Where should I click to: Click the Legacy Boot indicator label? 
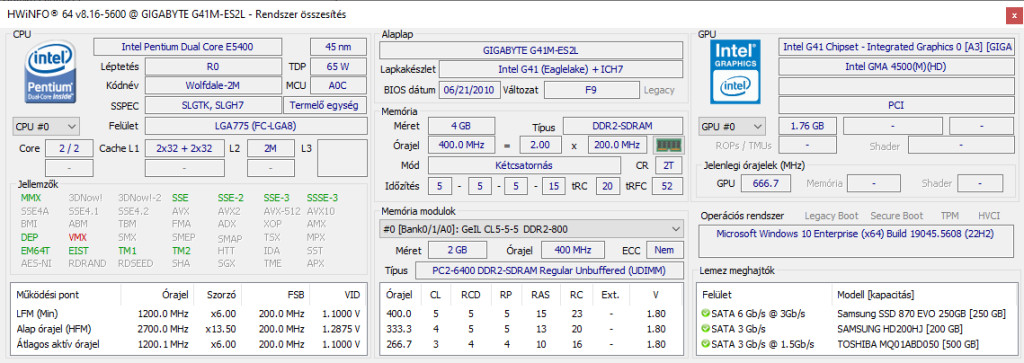coord(831,215)
